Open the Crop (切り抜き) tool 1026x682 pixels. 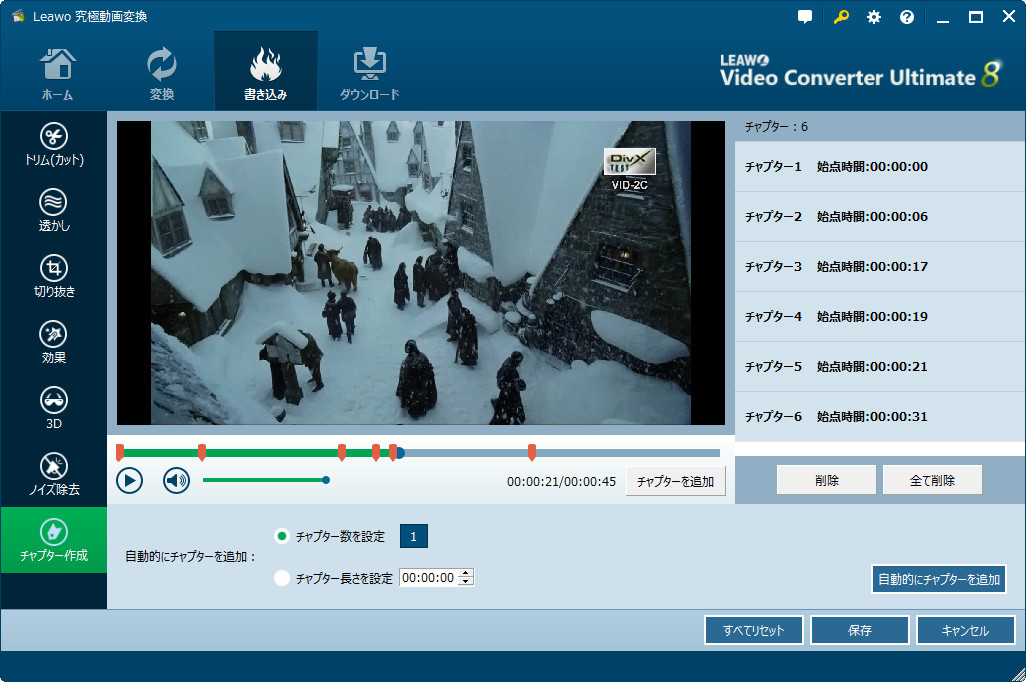pyautogui.click(x=54, y=277)
